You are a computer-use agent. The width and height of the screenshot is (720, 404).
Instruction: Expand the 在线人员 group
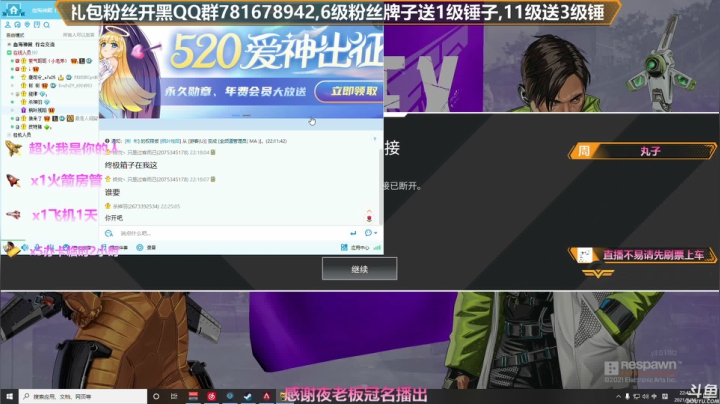pyautogui.click(x=9, y=53)
